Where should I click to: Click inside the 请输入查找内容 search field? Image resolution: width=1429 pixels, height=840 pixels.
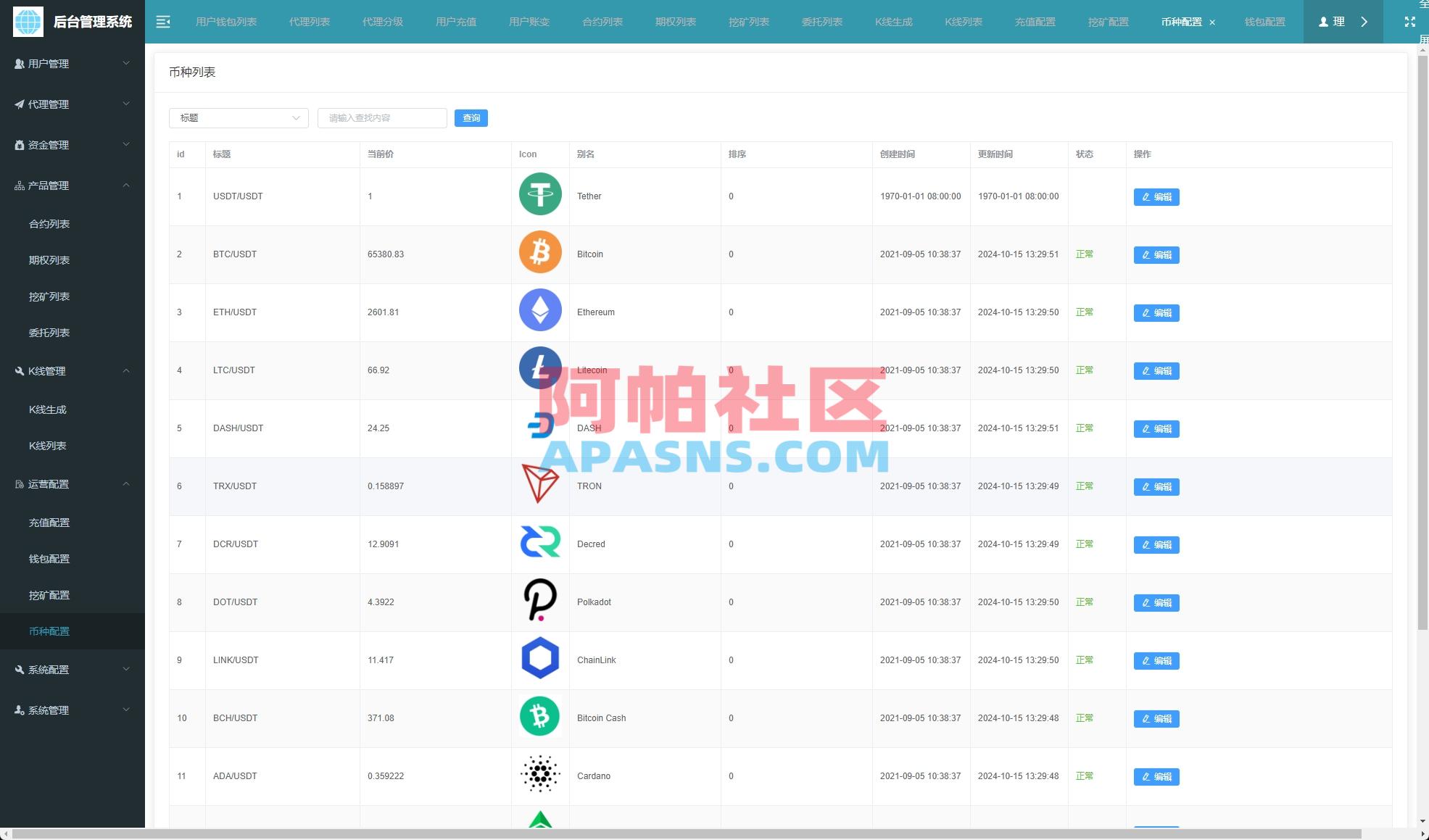pos(381,117)
